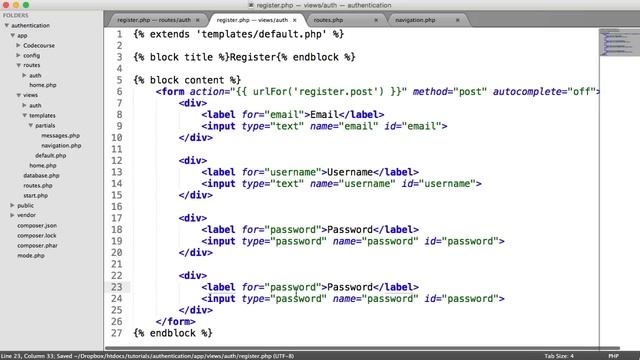
Task: Click the horizontal scrollbar below editor
Action: point(362,348)
